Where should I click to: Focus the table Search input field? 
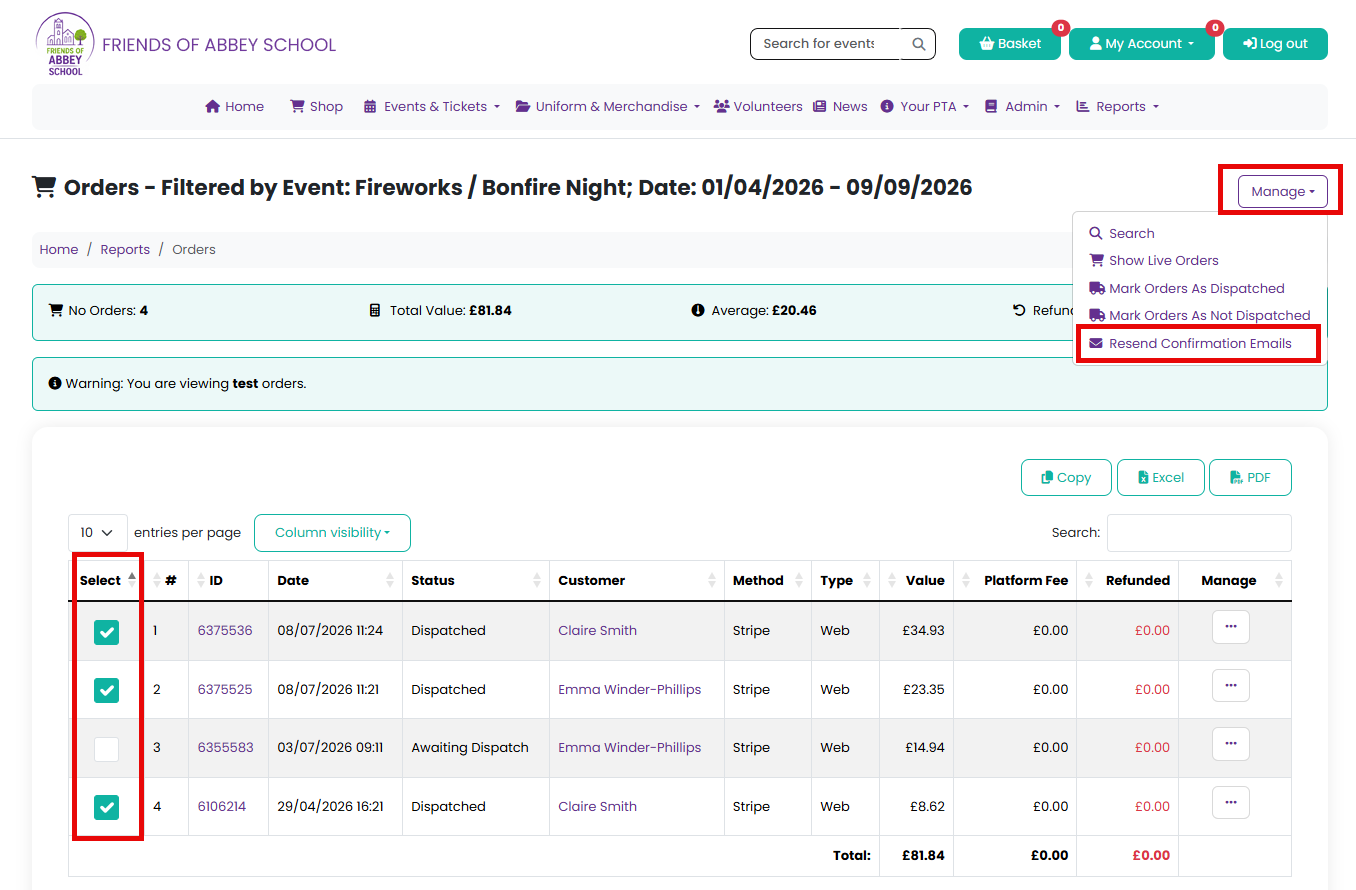click(x=1199, y=533)
